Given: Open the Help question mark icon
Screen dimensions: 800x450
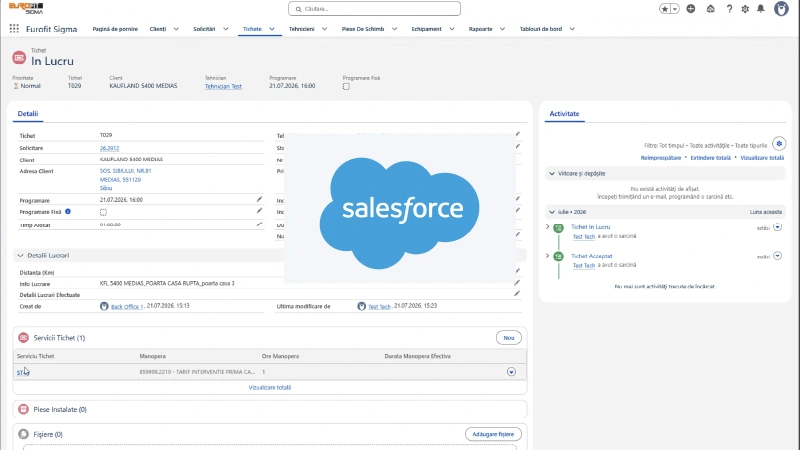Looking at the screenshot, I should tap(729, 9).
